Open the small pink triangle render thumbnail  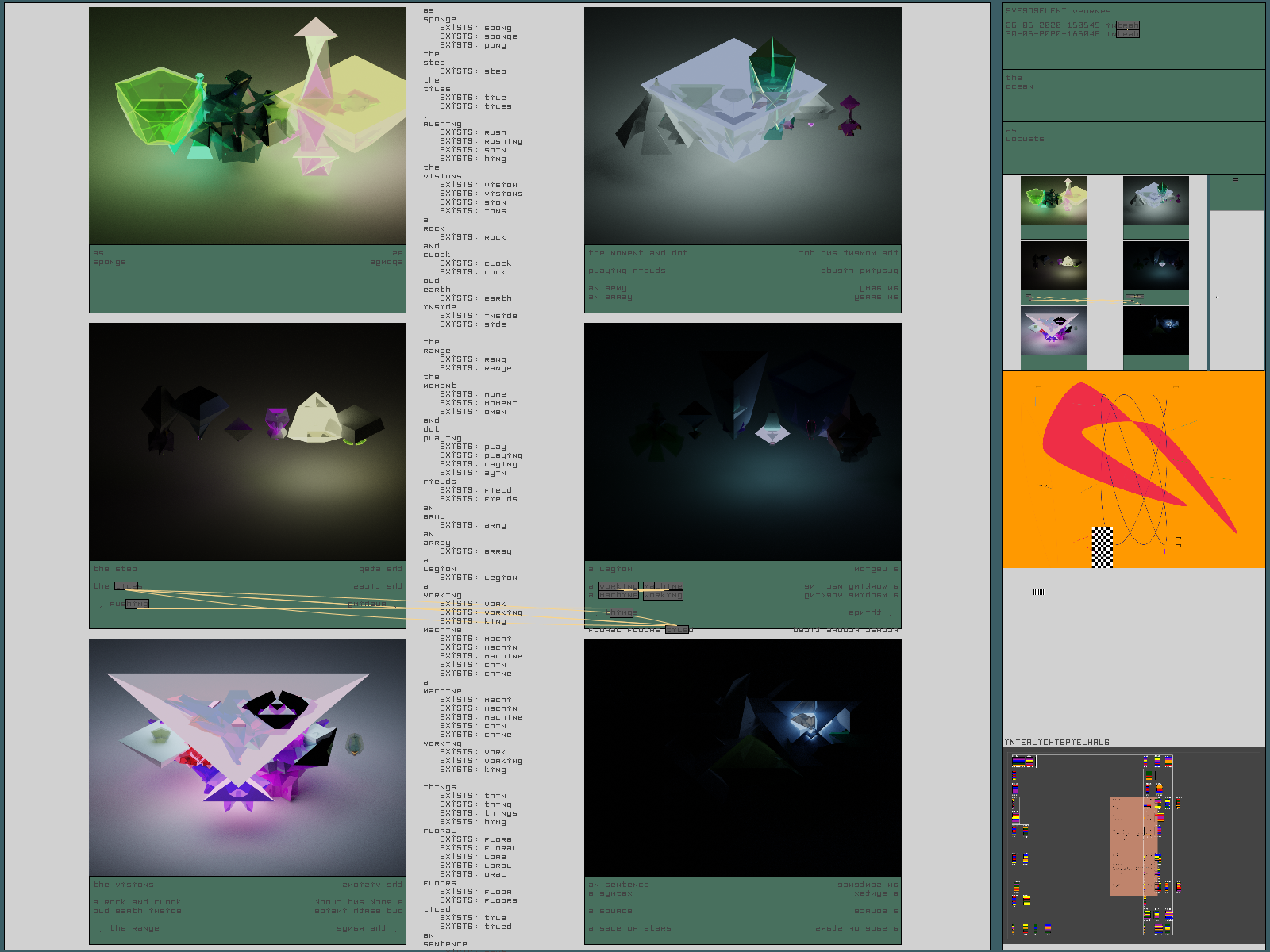click(1053, 332)
